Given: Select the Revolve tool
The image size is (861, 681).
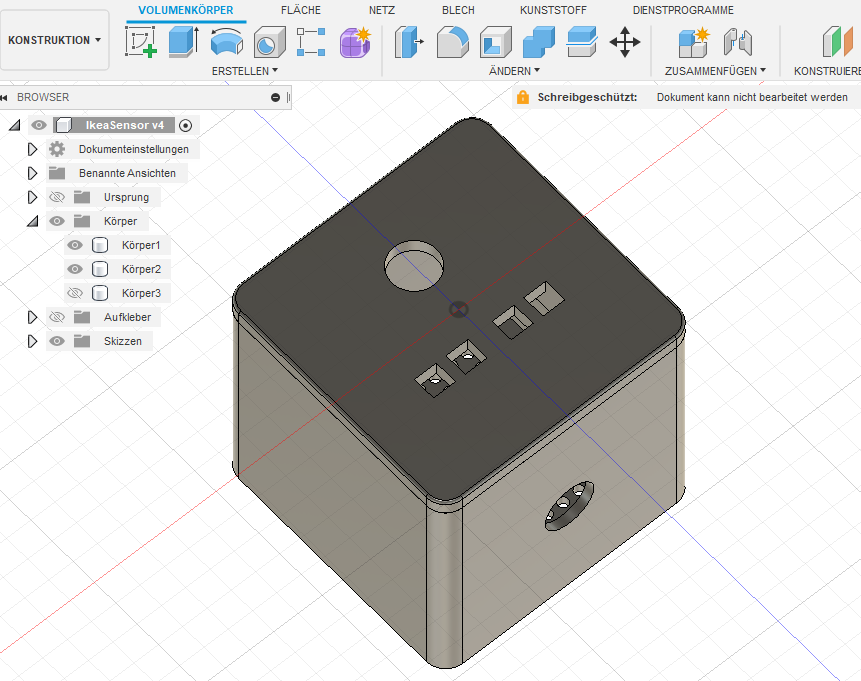Looking at the screenshot, I should (x=227, y=42).
